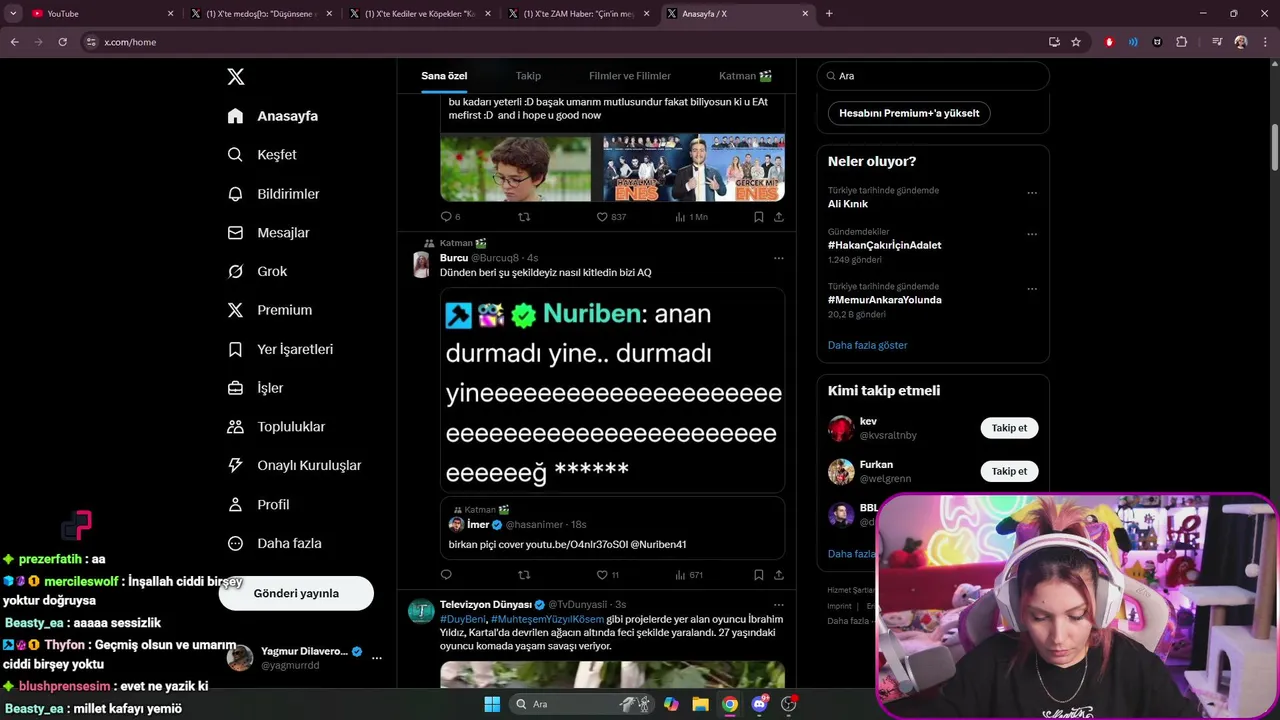Follow kev with Takip et
The image size is (1280, 720).
point(1009,428)
